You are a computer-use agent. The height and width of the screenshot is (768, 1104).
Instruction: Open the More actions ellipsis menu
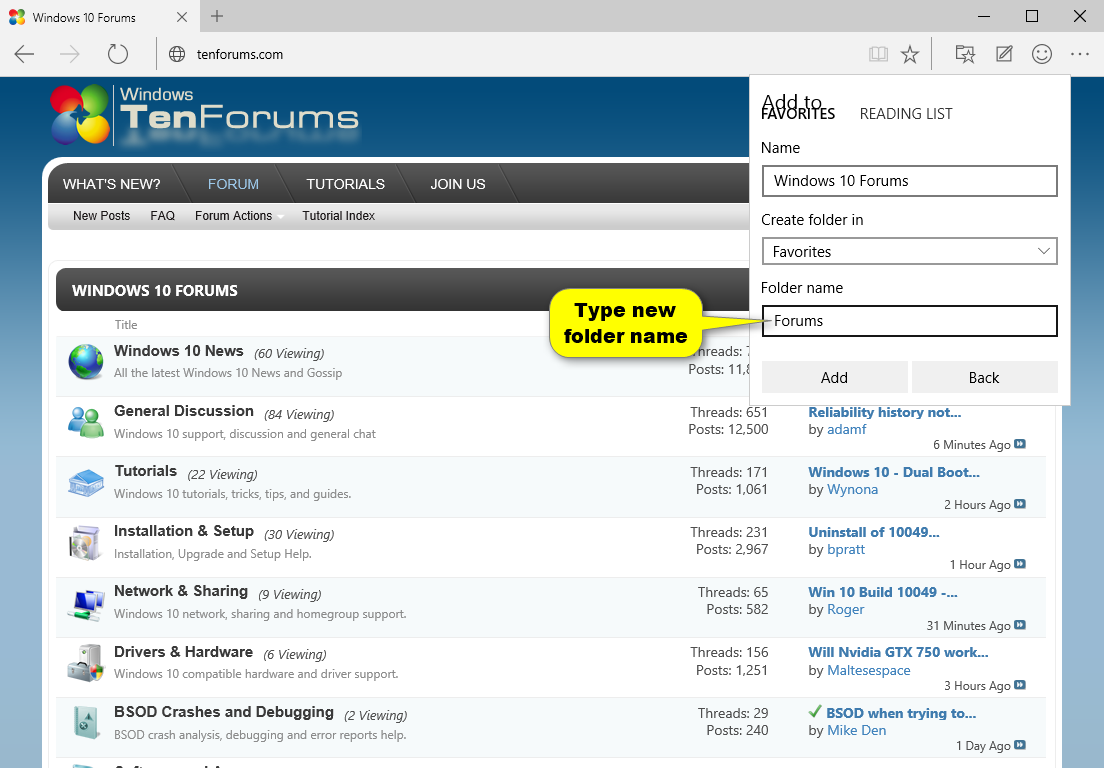tap(1079, 54)
